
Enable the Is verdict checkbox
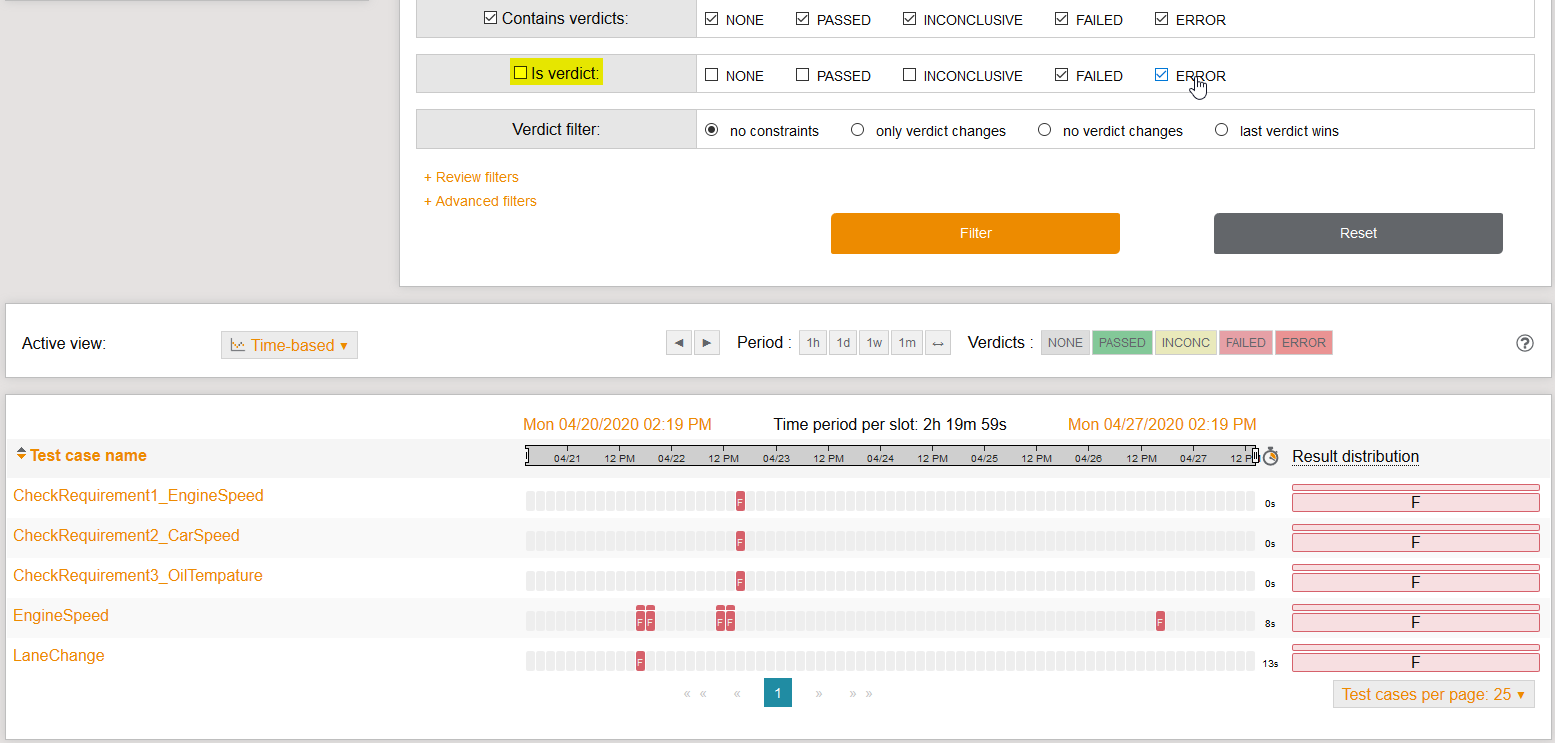[520, 73]
